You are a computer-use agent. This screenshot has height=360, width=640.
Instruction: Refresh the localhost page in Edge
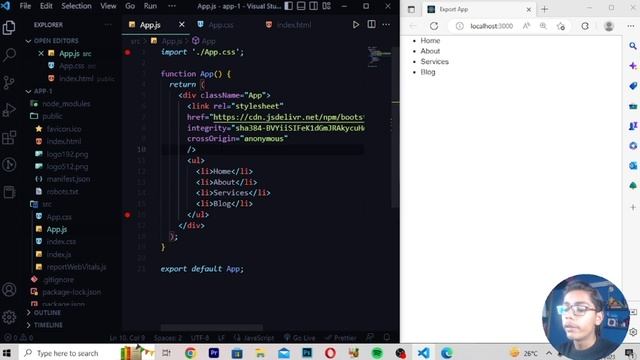pyautogui.click(x=433, y=26)
